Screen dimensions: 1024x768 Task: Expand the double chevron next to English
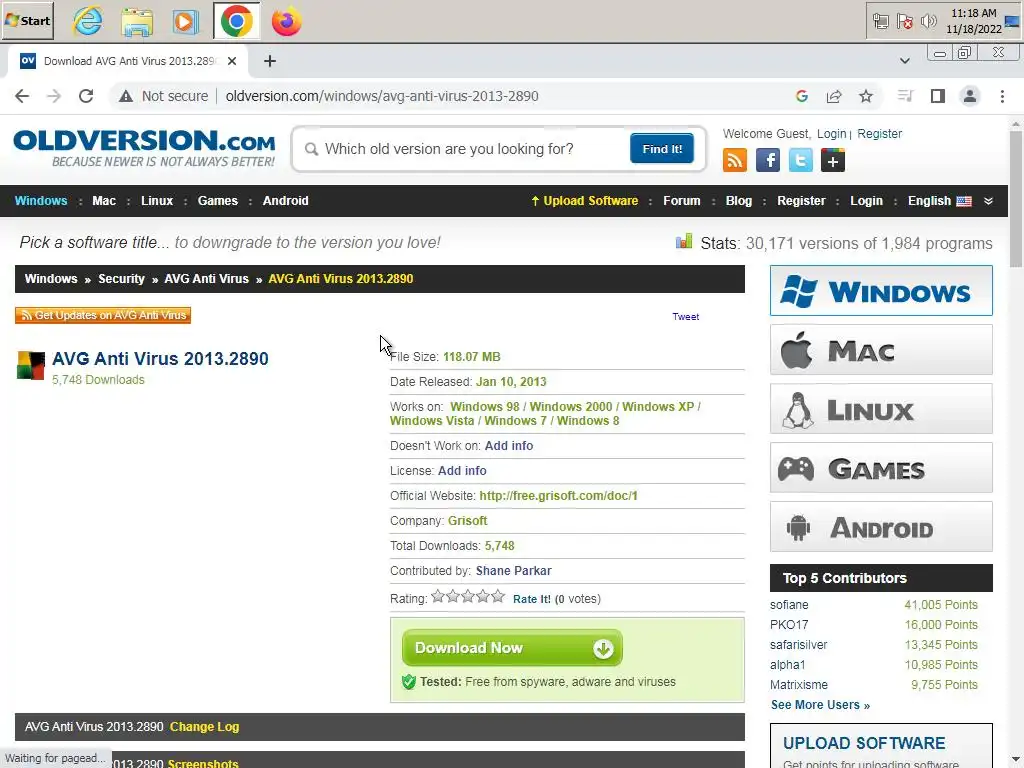[988, 201]
